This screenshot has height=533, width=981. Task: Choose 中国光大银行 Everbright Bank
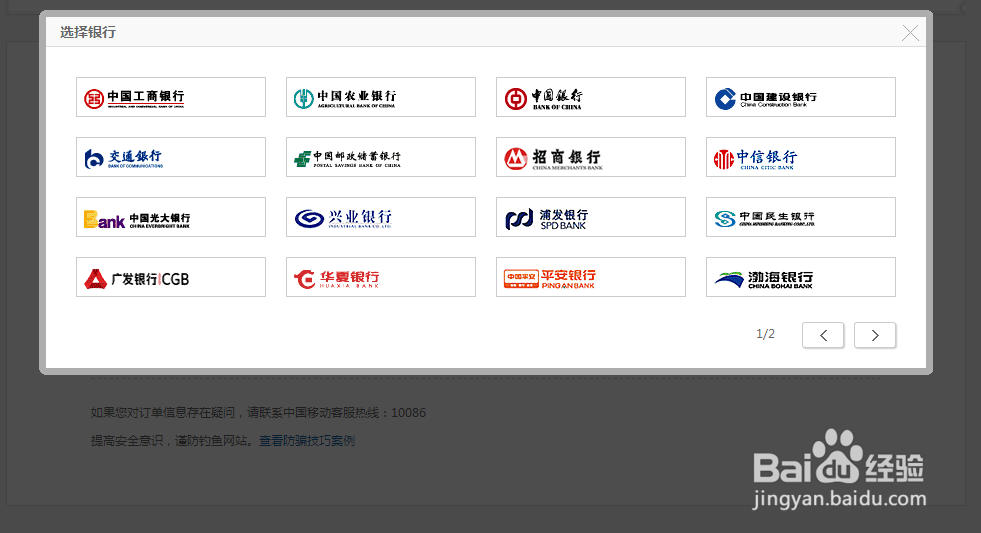(171, 217)
